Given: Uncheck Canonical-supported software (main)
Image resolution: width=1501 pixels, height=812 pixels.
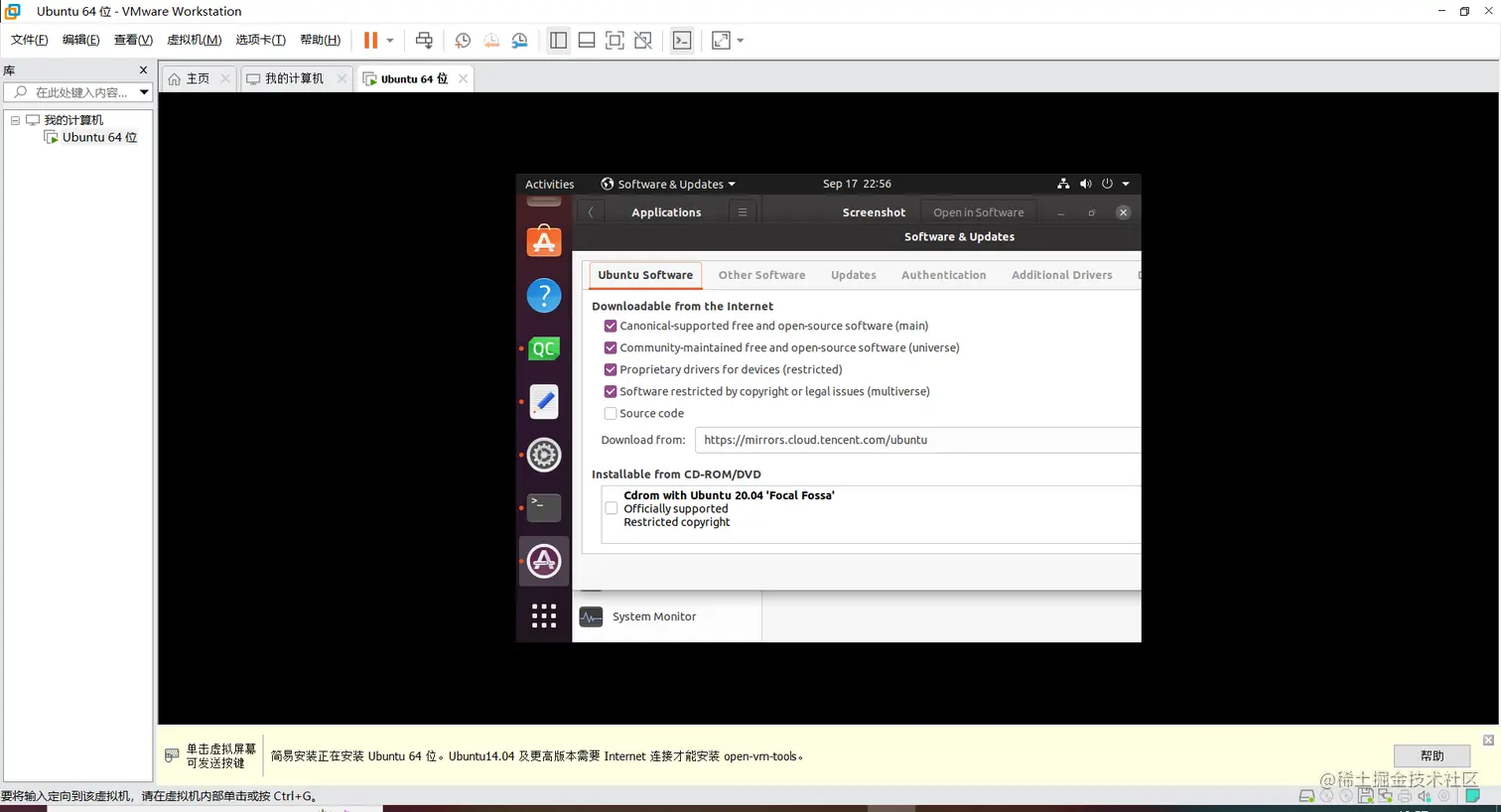Looking at the screenshot, I should pos(611,326).
